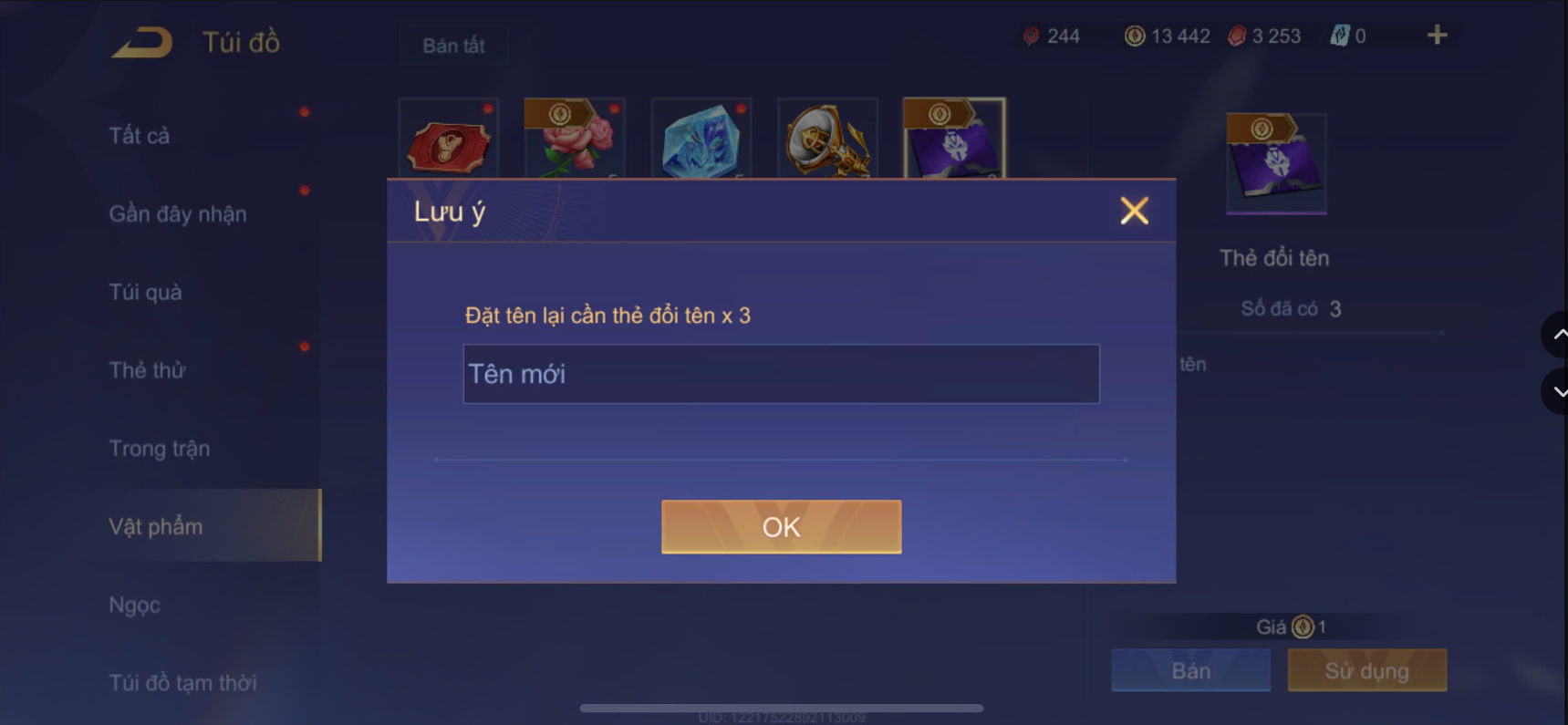Close the Lưu ý dialog
The height and width of the screenshot is (725, 1568).
1134,211
